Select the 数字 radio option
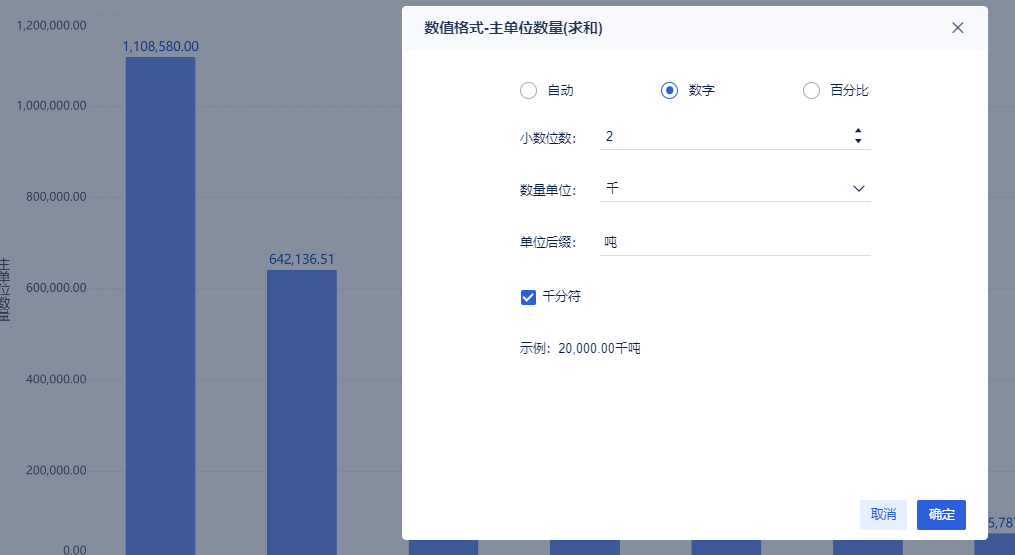 669,91
